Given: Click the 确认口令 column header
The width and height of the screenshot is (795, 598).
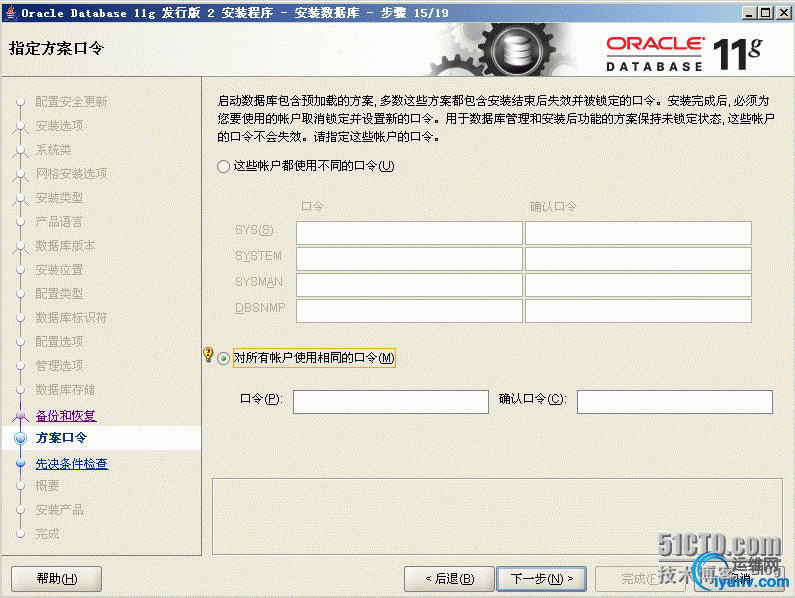Looking at the screenshot, I should pyautogui.click(x=553, y=206).
